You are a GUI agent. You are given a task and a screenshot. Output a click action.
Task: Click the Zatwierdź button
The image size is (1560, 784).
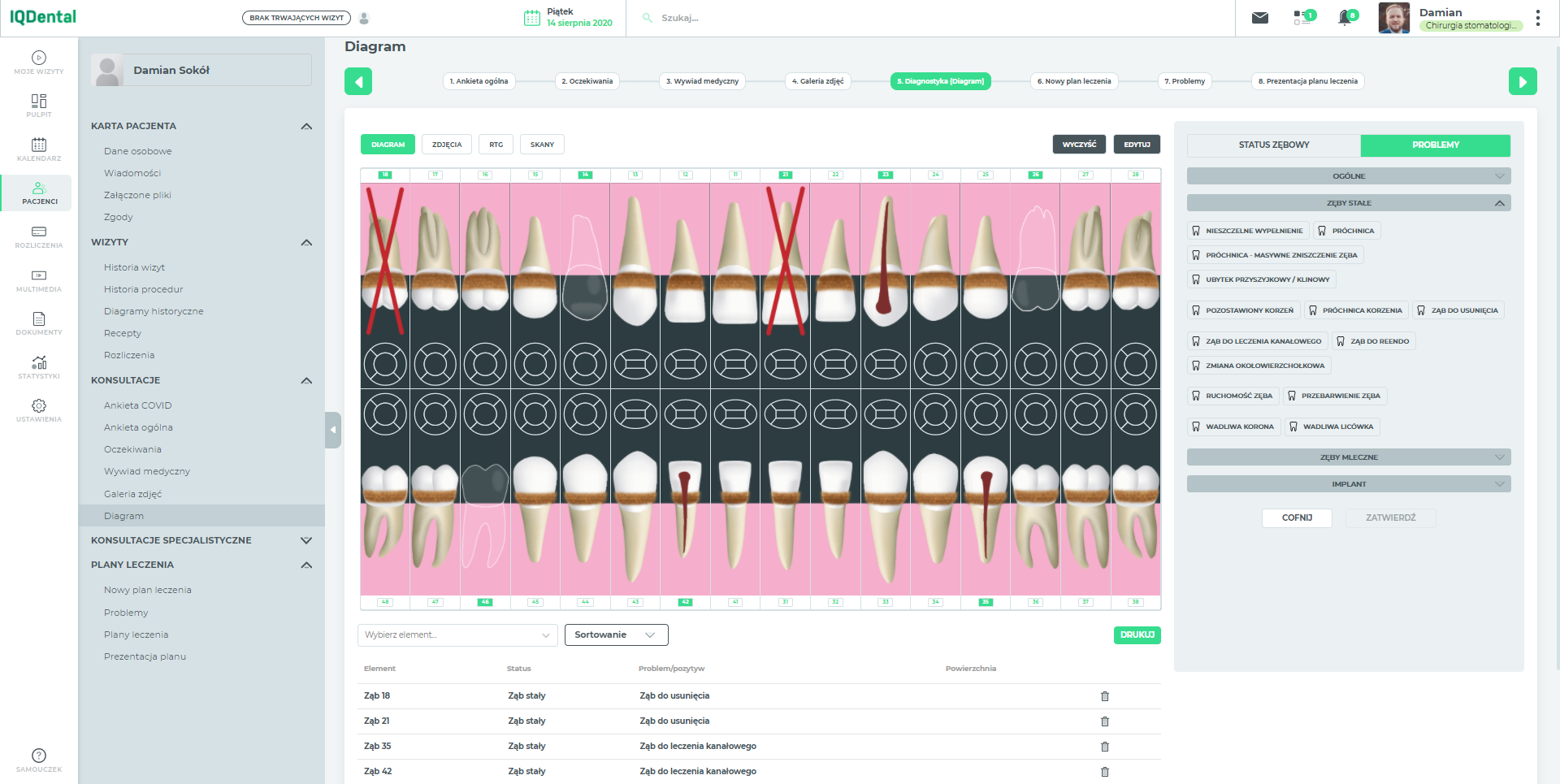click(x=1390, y=518)
